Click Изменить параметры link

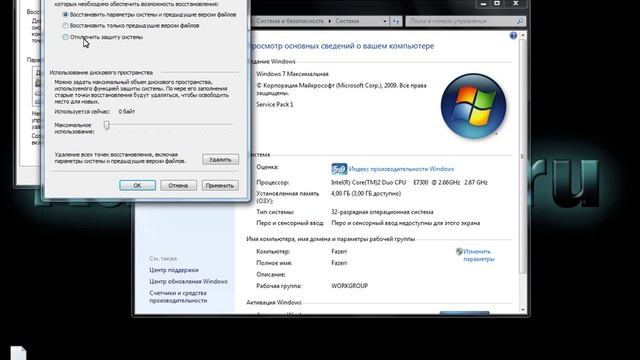[479, 255]
